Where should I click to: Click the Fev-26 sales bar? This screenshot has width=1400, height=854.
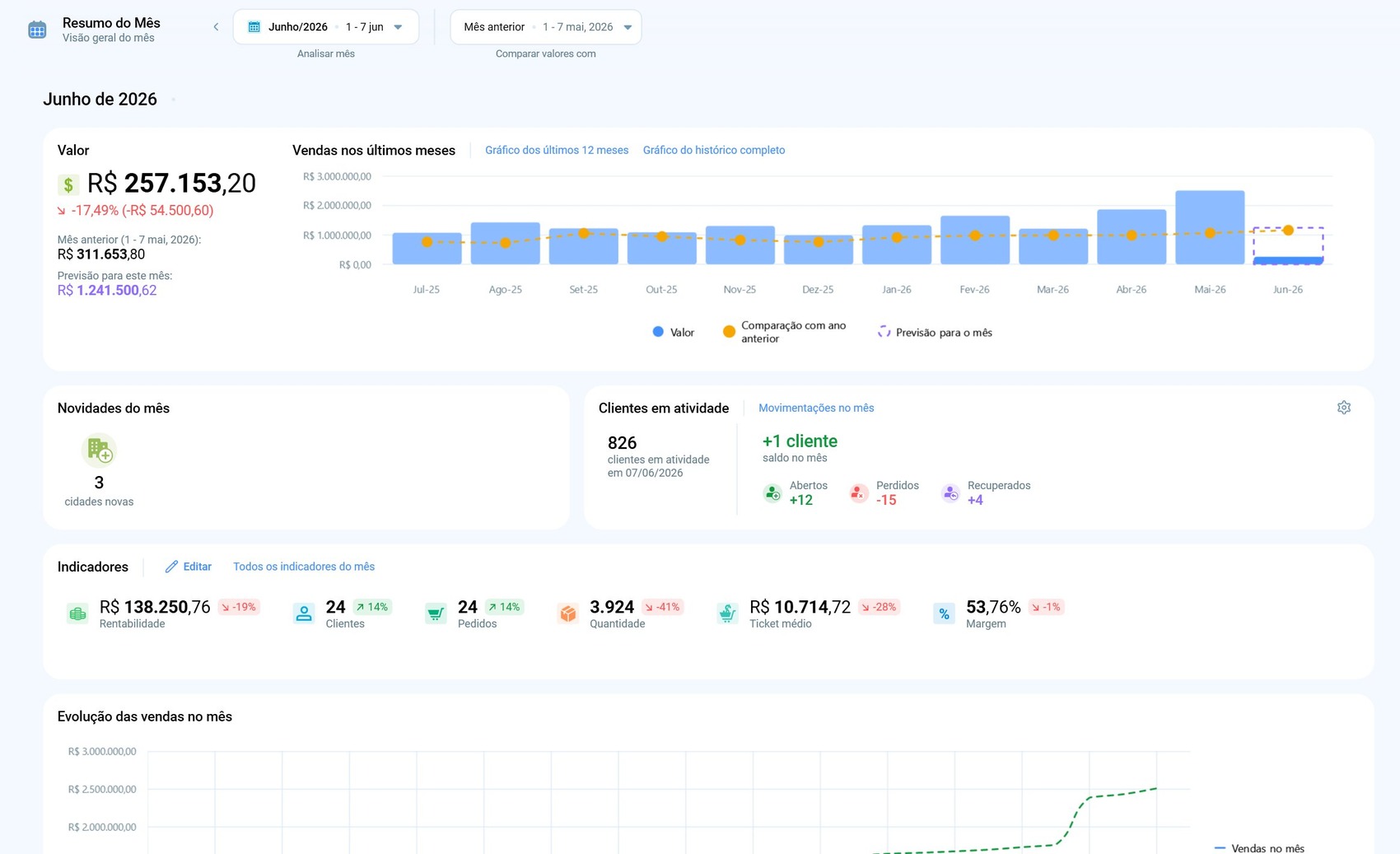[x=975, y=240]
